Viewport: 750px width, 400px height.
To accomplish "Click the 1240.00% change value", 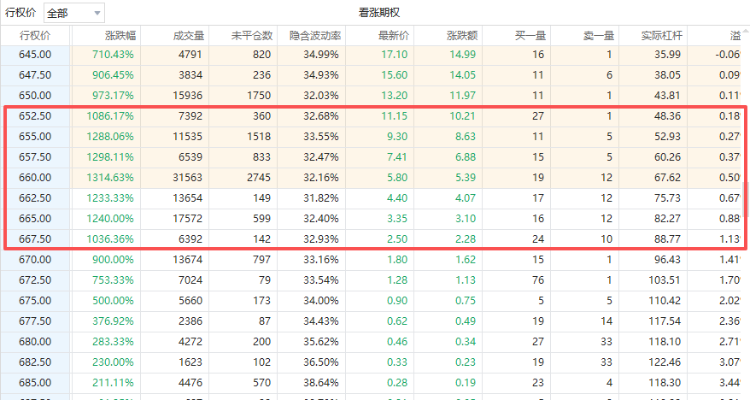I will [110, 219].
